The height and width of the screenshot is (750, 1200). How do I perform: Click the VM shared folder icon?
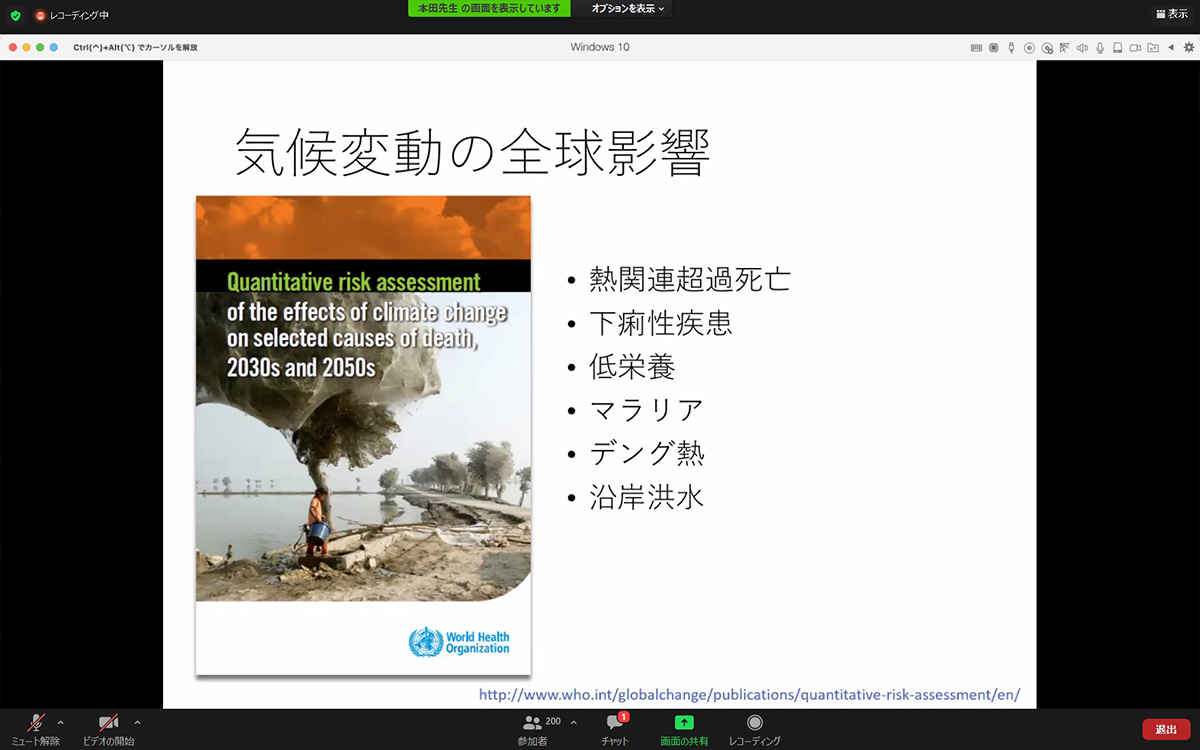click(1153, 47)
